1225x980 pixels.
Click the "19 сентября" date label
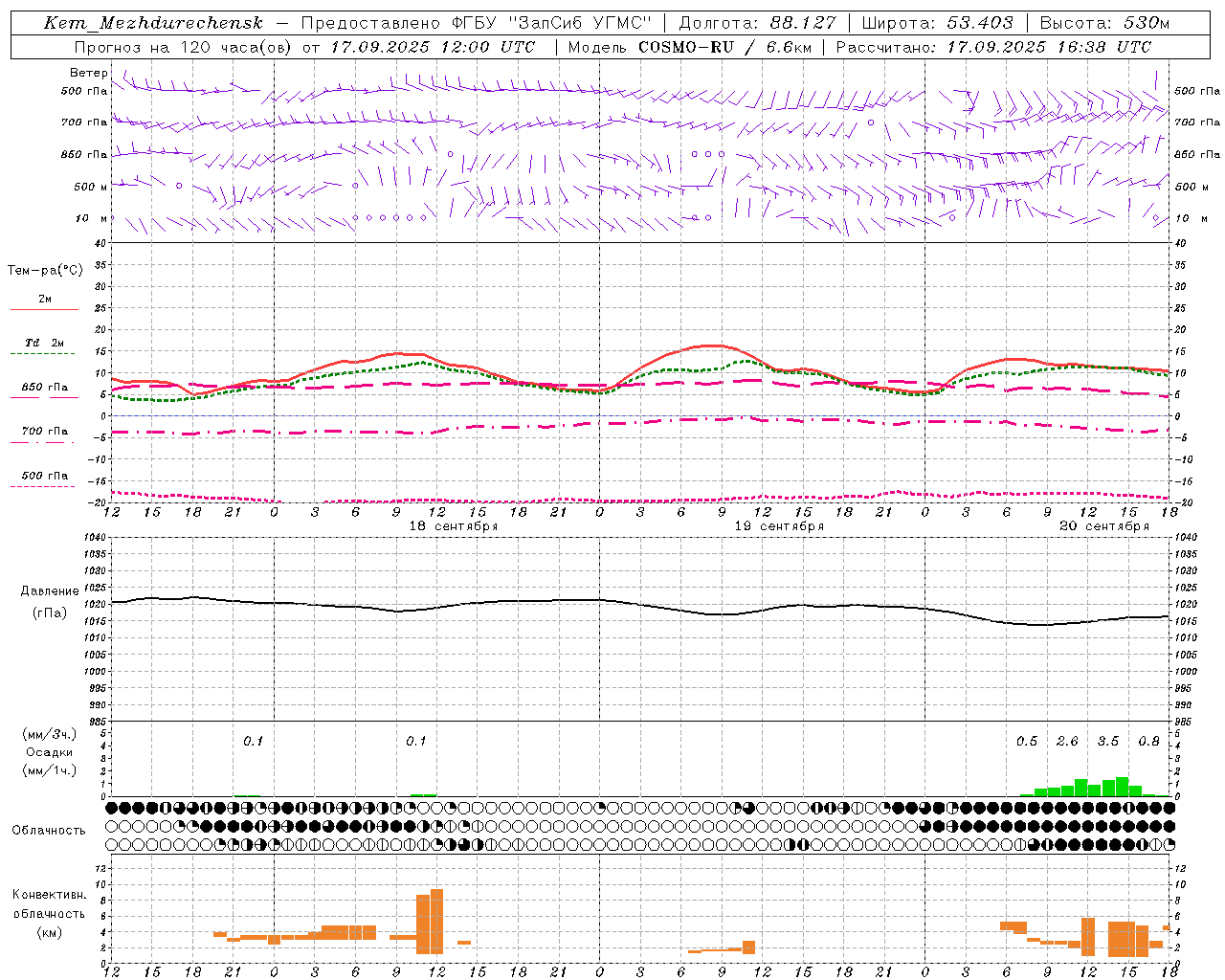tap(779, 526)
